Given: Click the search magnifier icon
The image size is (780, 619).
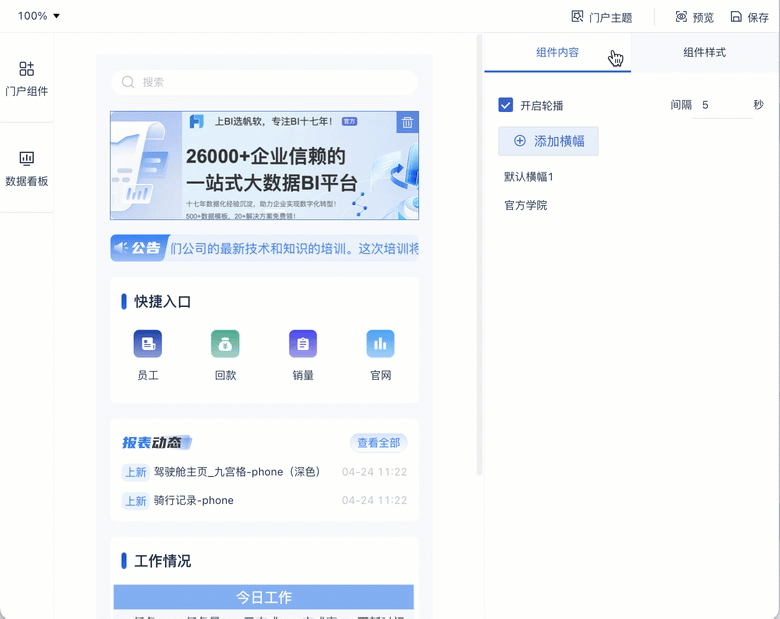Looking at the screenshot, I should click(x=128, y=82).
